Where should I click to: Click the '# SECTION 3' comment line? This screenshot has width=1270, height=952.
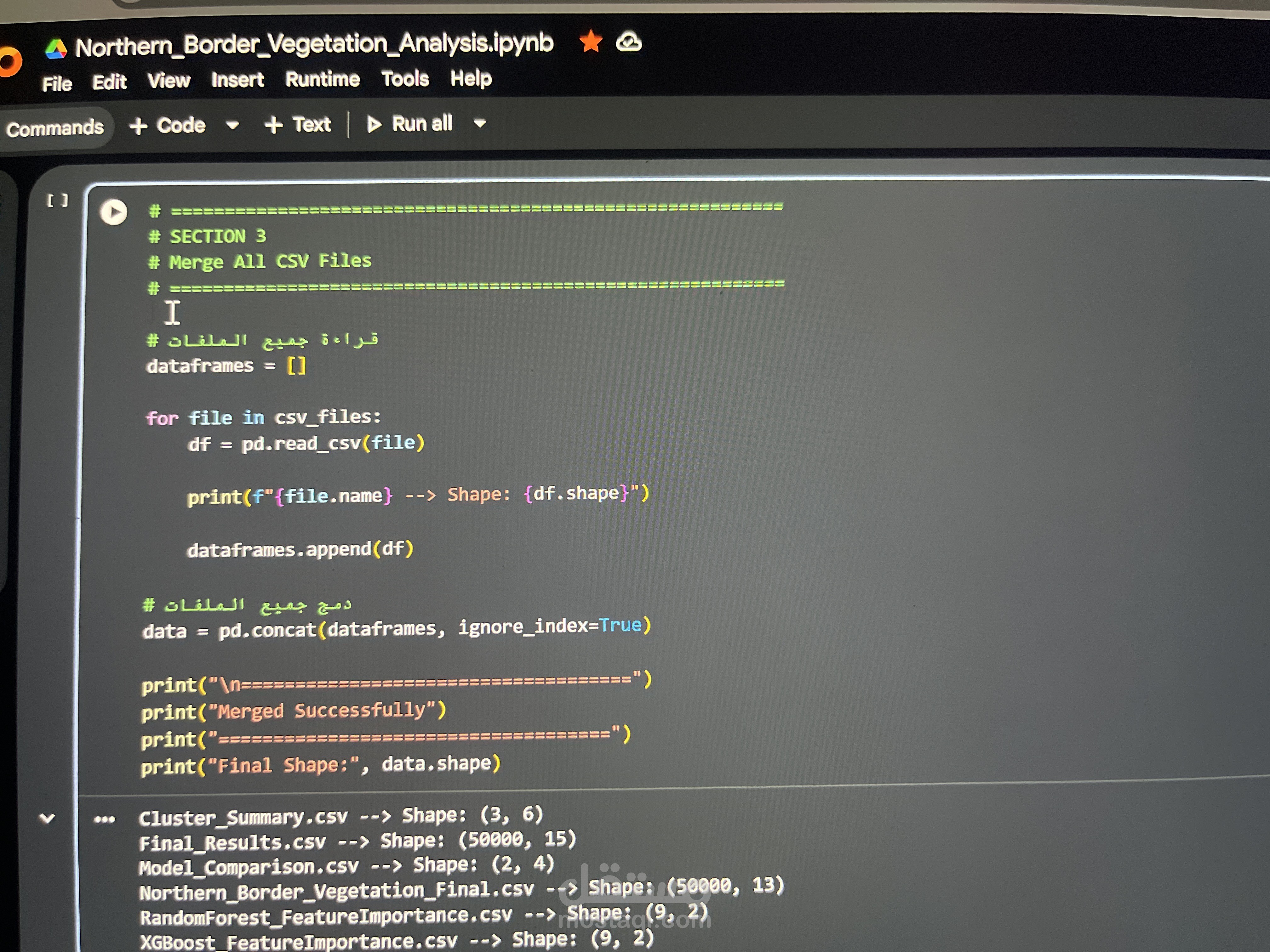click(x=207, y=236)
